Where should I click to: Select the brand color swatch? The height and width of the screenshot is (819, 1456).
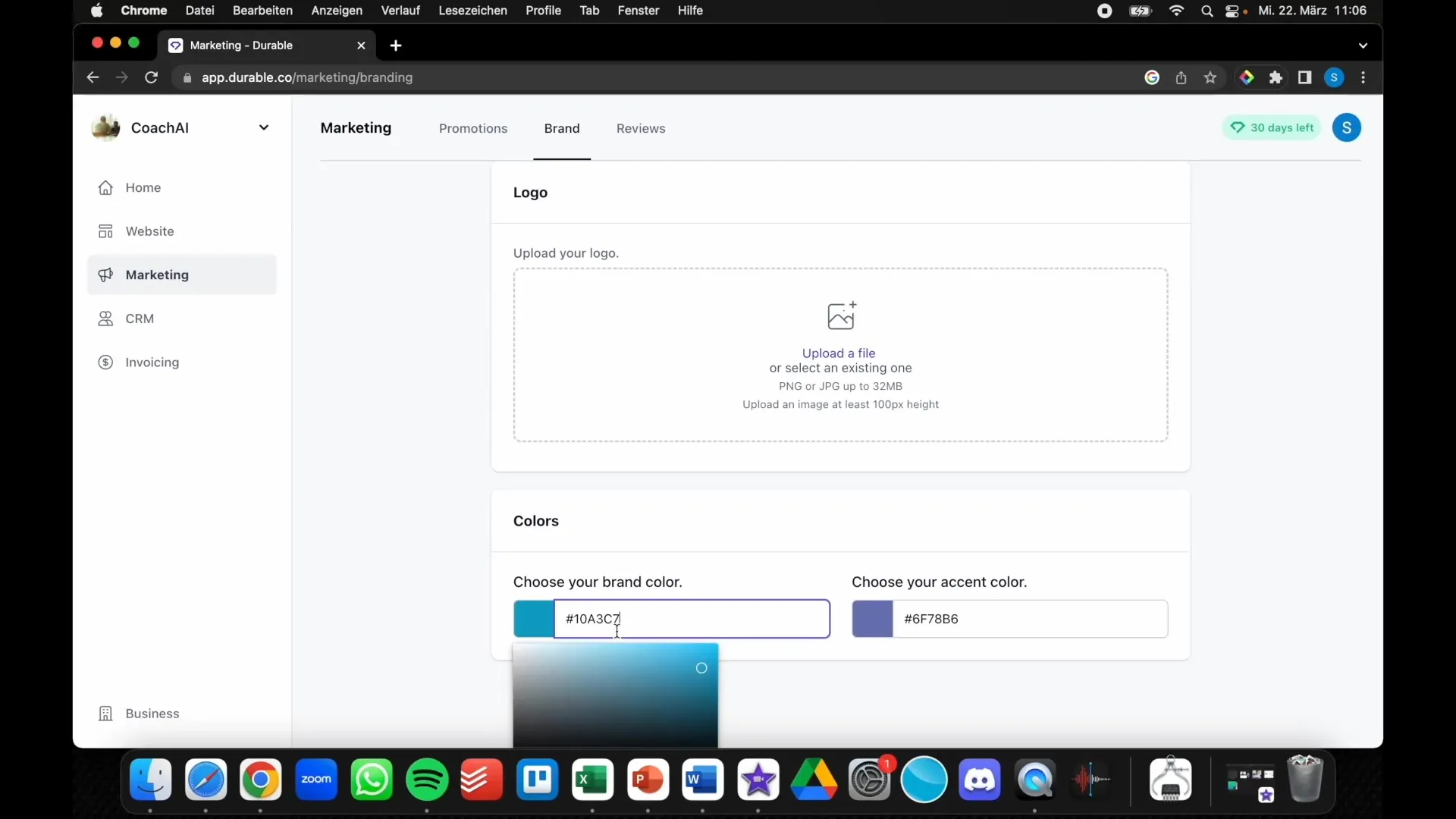point(534,618)
